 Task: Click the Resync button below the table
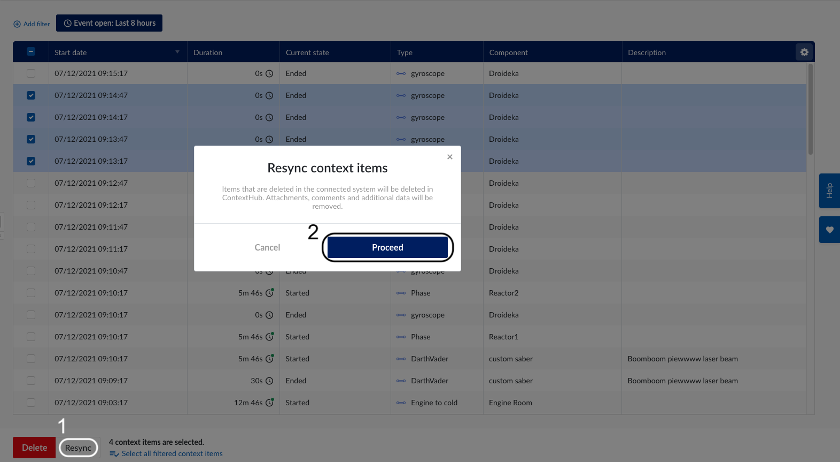pyautogui.click(x=78, y=448)
